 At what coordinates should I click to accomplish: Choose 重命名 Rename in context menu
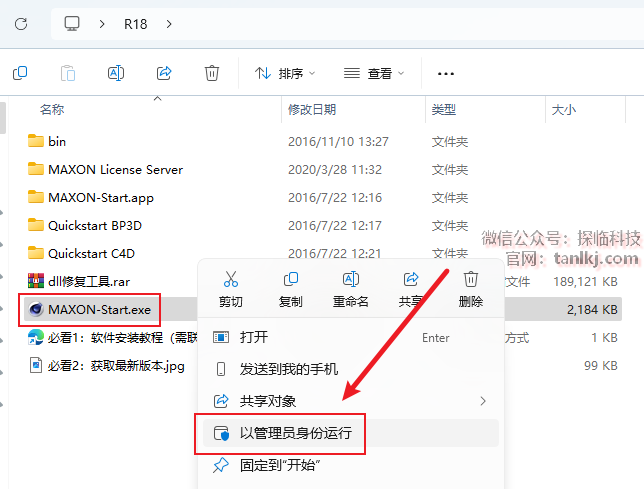point(350,289)
